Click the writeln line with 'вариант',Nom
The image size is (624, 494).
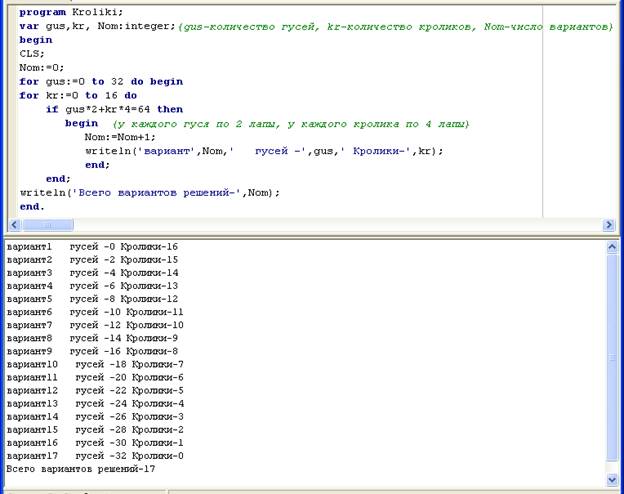[x=264, y=151]
